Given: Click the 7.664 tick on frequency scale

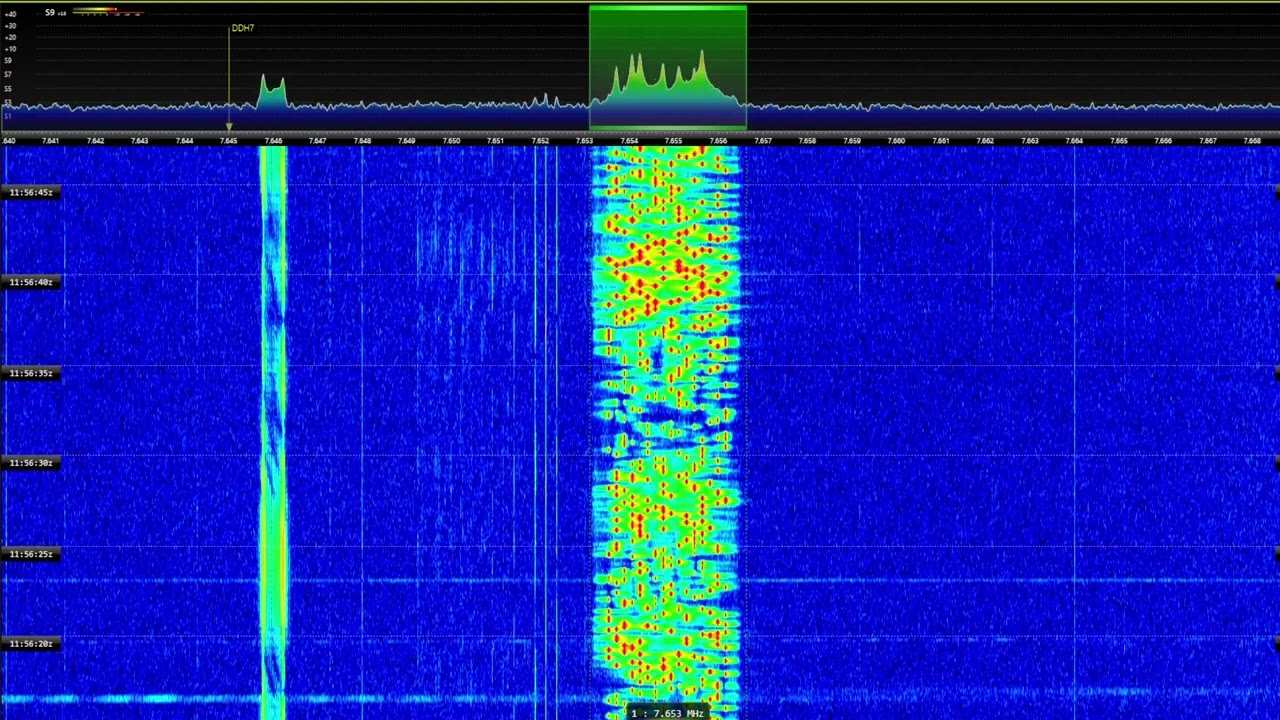Looking at the screenshot, I should [x=1074, y=141].
